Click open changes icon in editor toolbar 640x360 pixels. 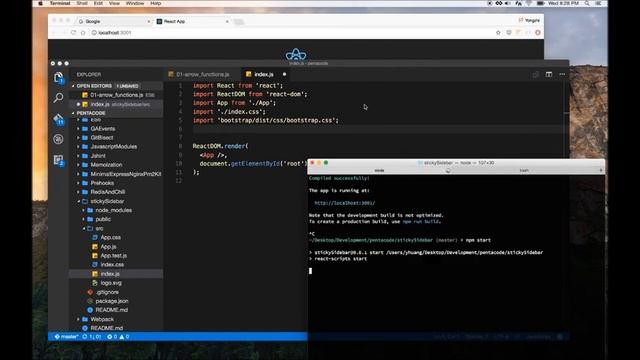pyautogui.click(x=536, y=74)
